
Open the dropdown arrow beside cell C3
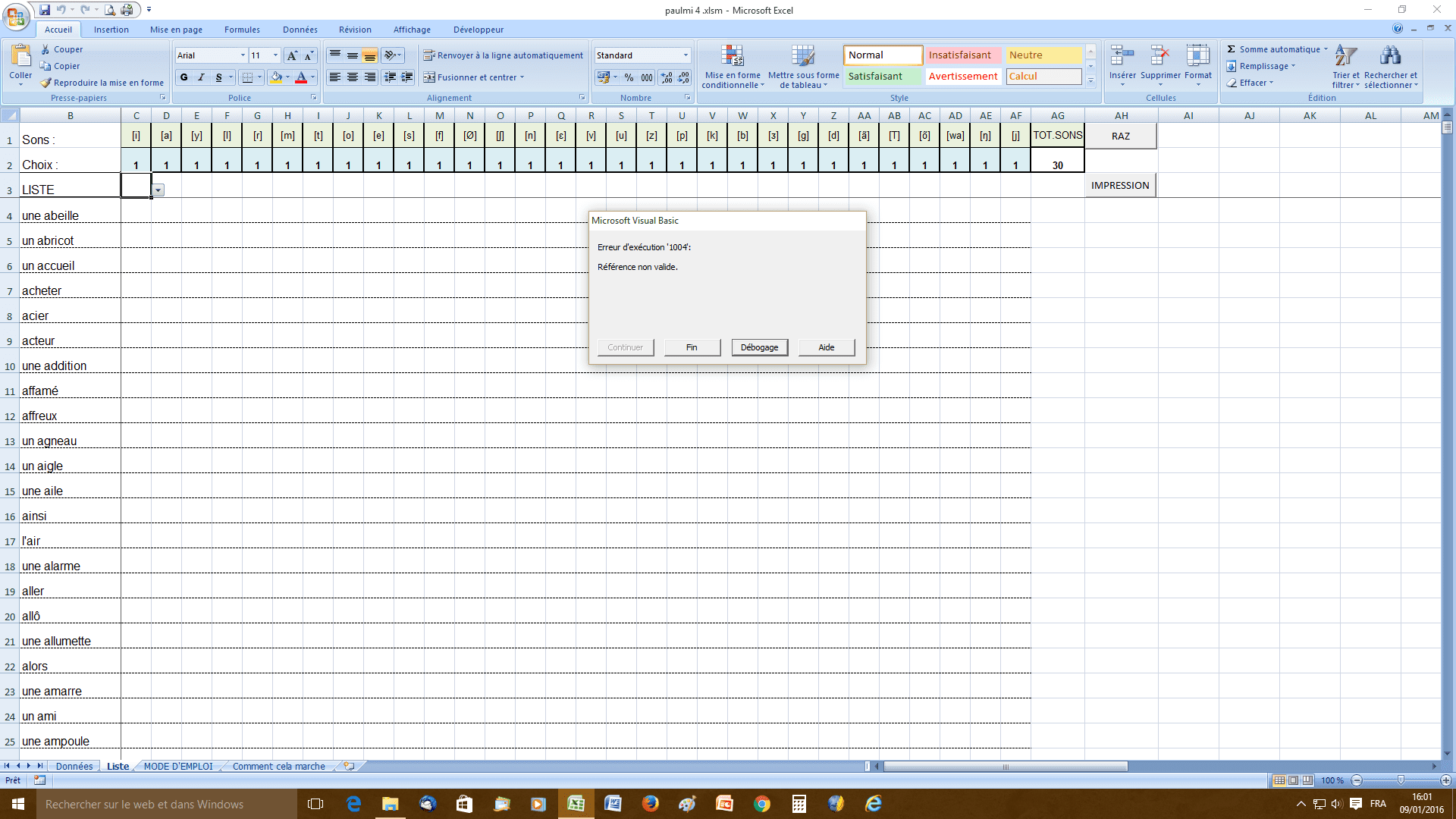pyautogui.click(x=158, y=190)
